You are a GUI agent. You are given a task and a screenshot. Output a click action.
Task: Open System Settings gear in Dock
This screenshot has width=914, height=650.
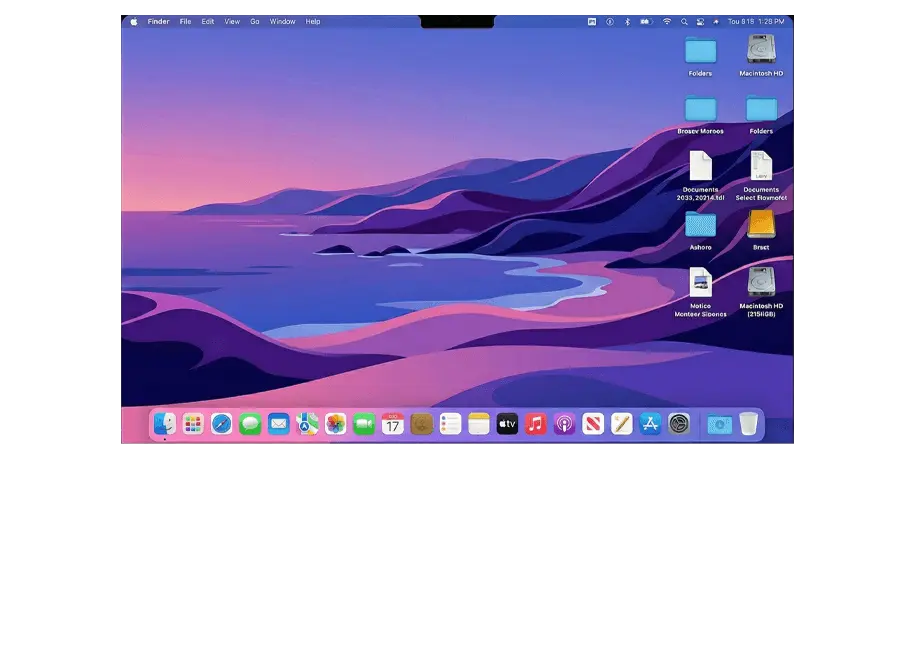click(680, 424)
